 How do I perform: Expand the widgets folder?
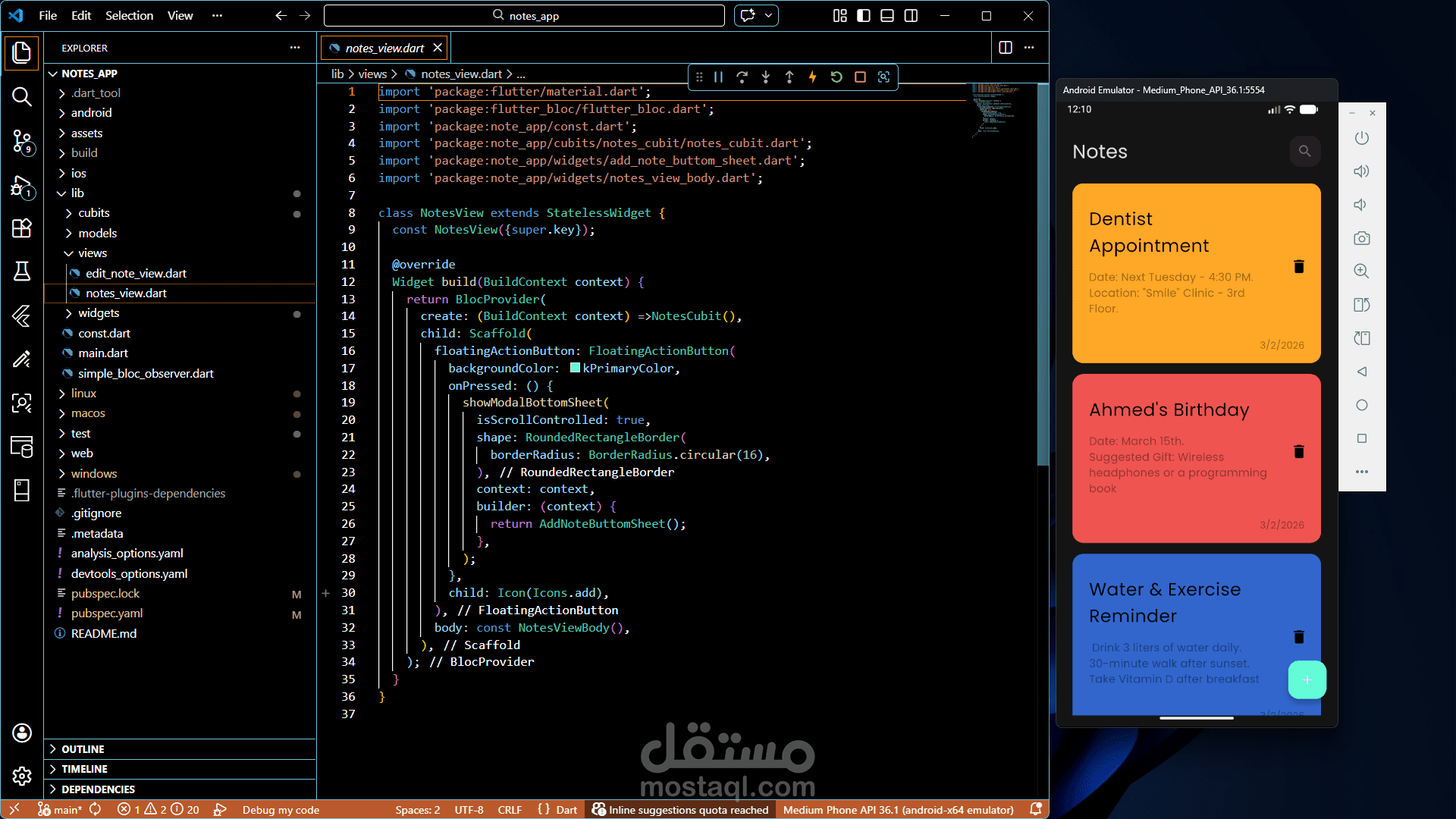point(99,313)
